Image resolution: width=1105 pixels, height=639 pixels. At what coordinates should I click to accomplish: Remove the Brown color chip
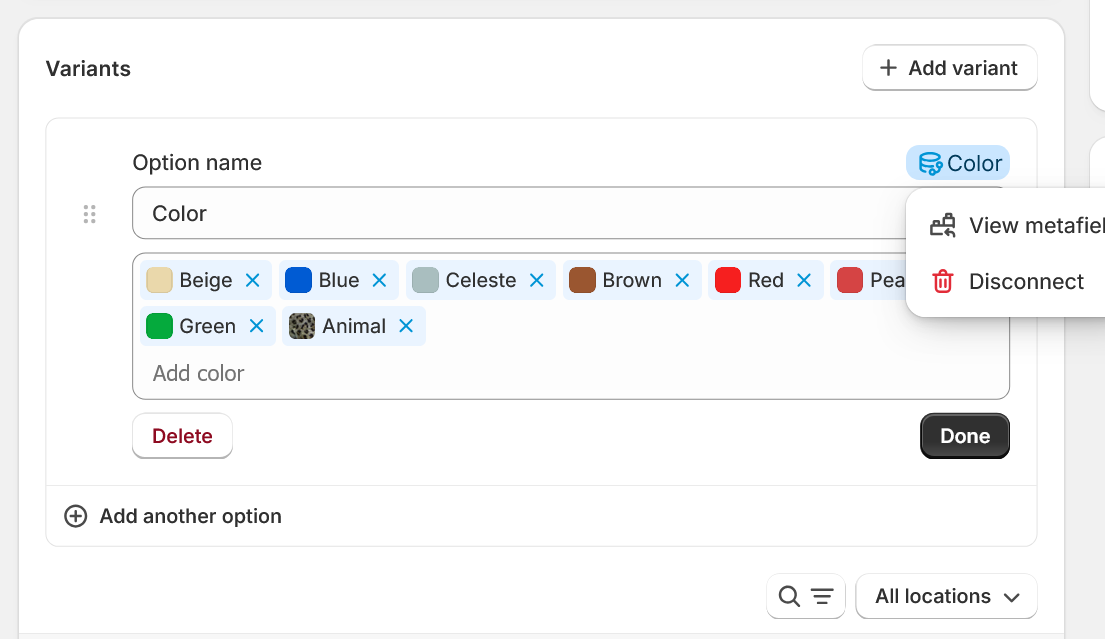pyautogui.click(x=683, y=281)
